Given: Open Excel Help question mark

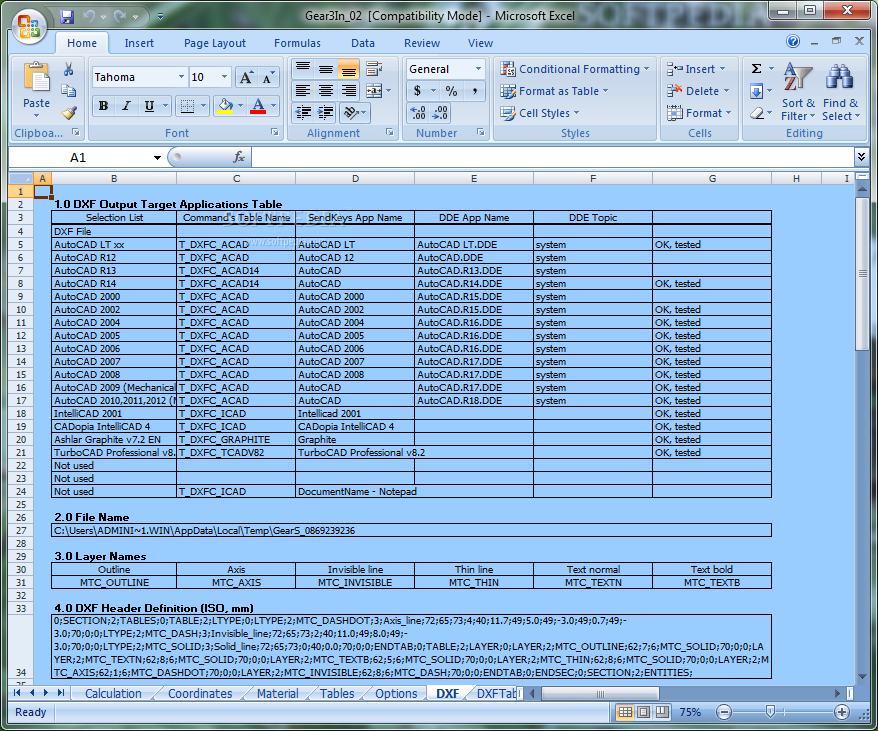Looking at the screenshot, I should pyautogui.click(x=793, y=41).
